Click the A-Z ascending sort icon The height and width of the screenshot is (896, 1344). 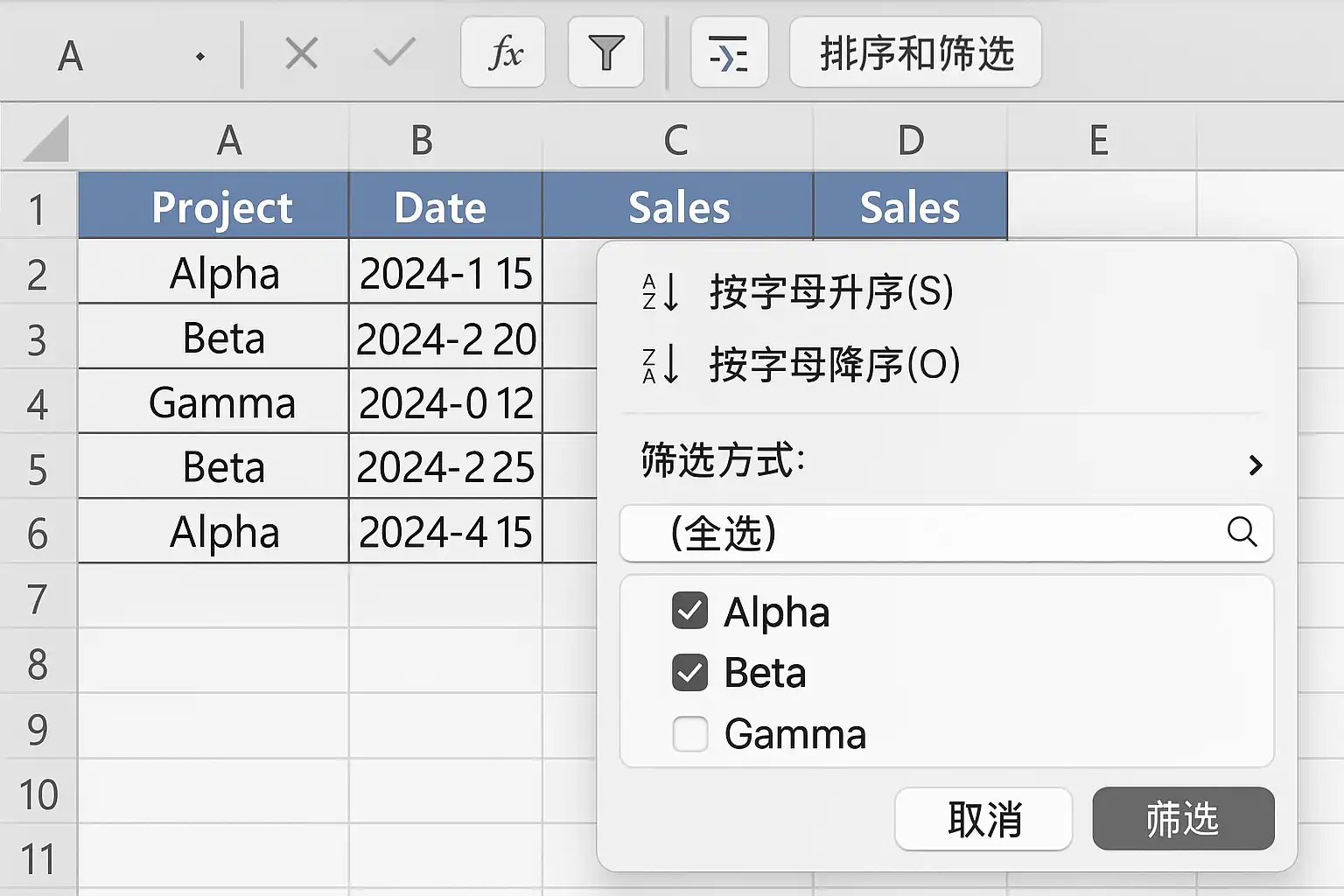(x=661, y=292)
